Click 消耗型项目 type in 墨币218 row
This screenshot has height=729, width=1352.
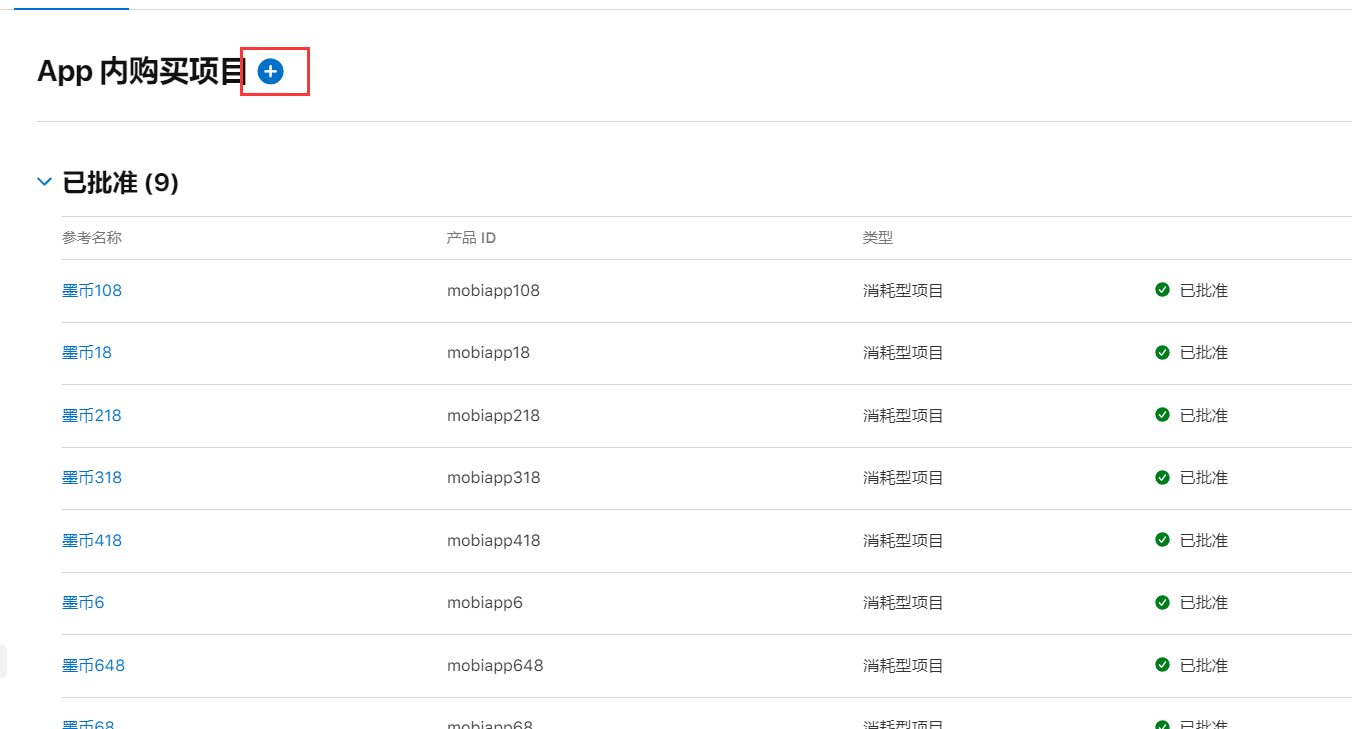click(x=903, y=415)
